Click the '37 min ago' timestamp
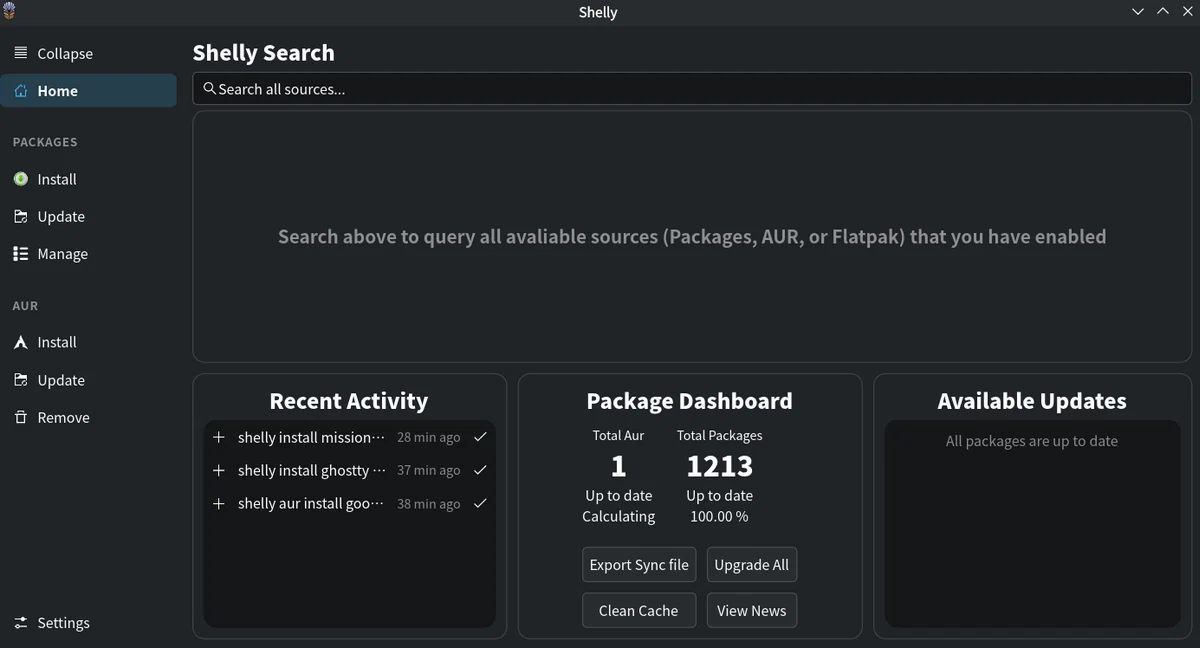 pyautogui.click(x=429, y=470)
